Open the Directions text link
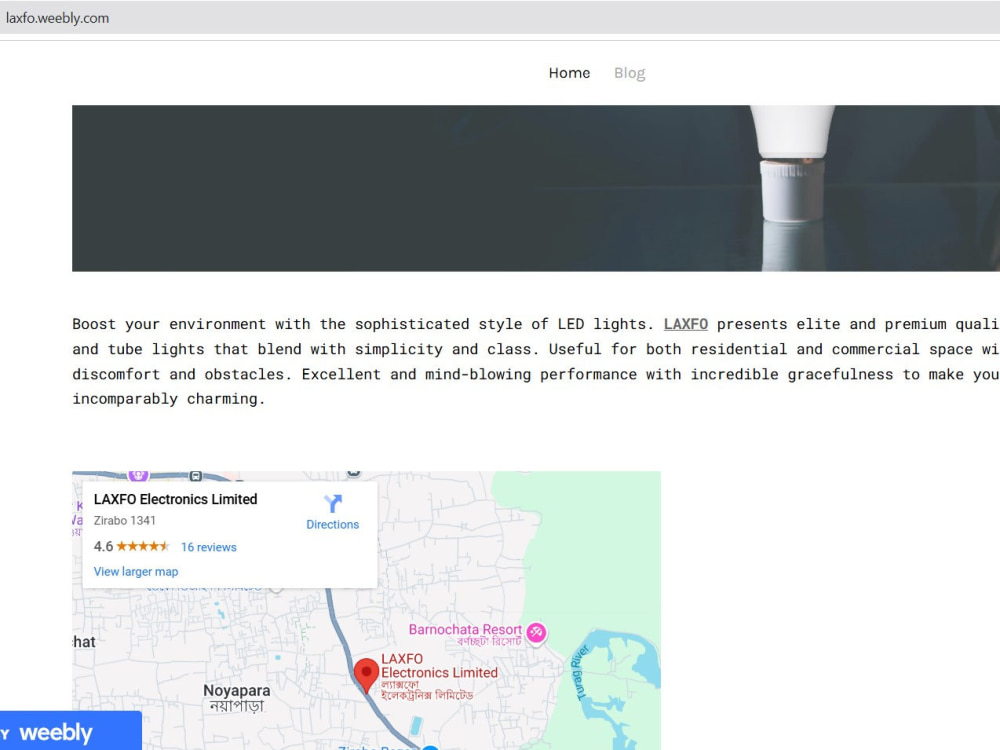 (332, 524)
